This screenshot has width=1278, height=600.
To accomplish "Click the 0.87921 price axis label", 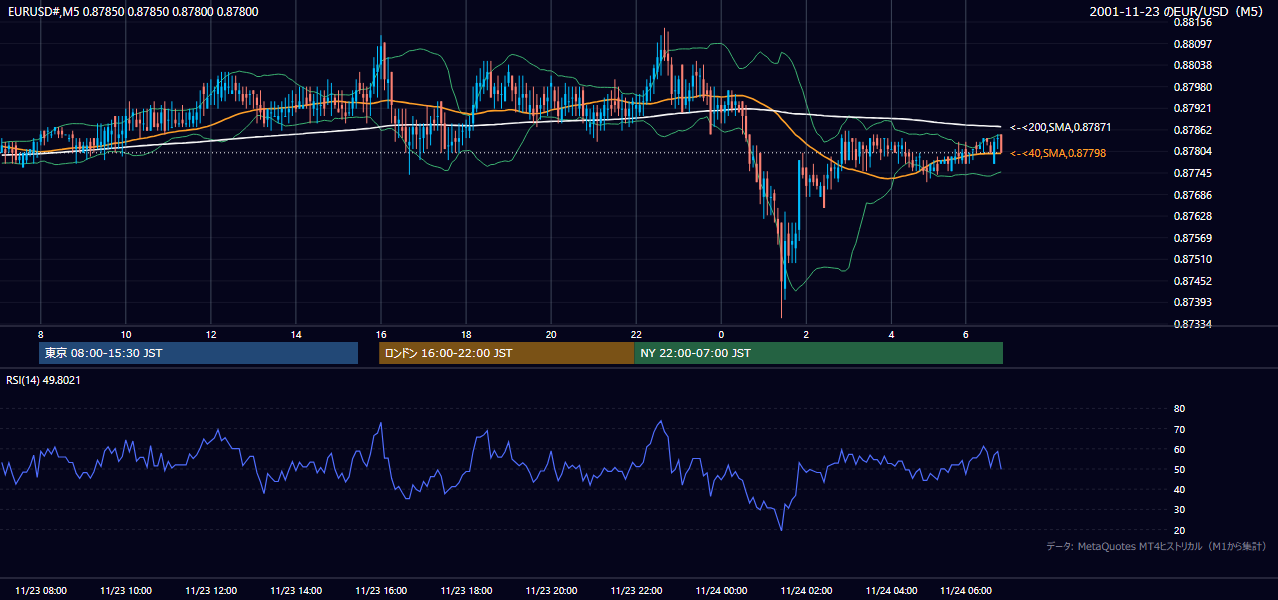I will pyautogui.click(x=1192, y=108).
